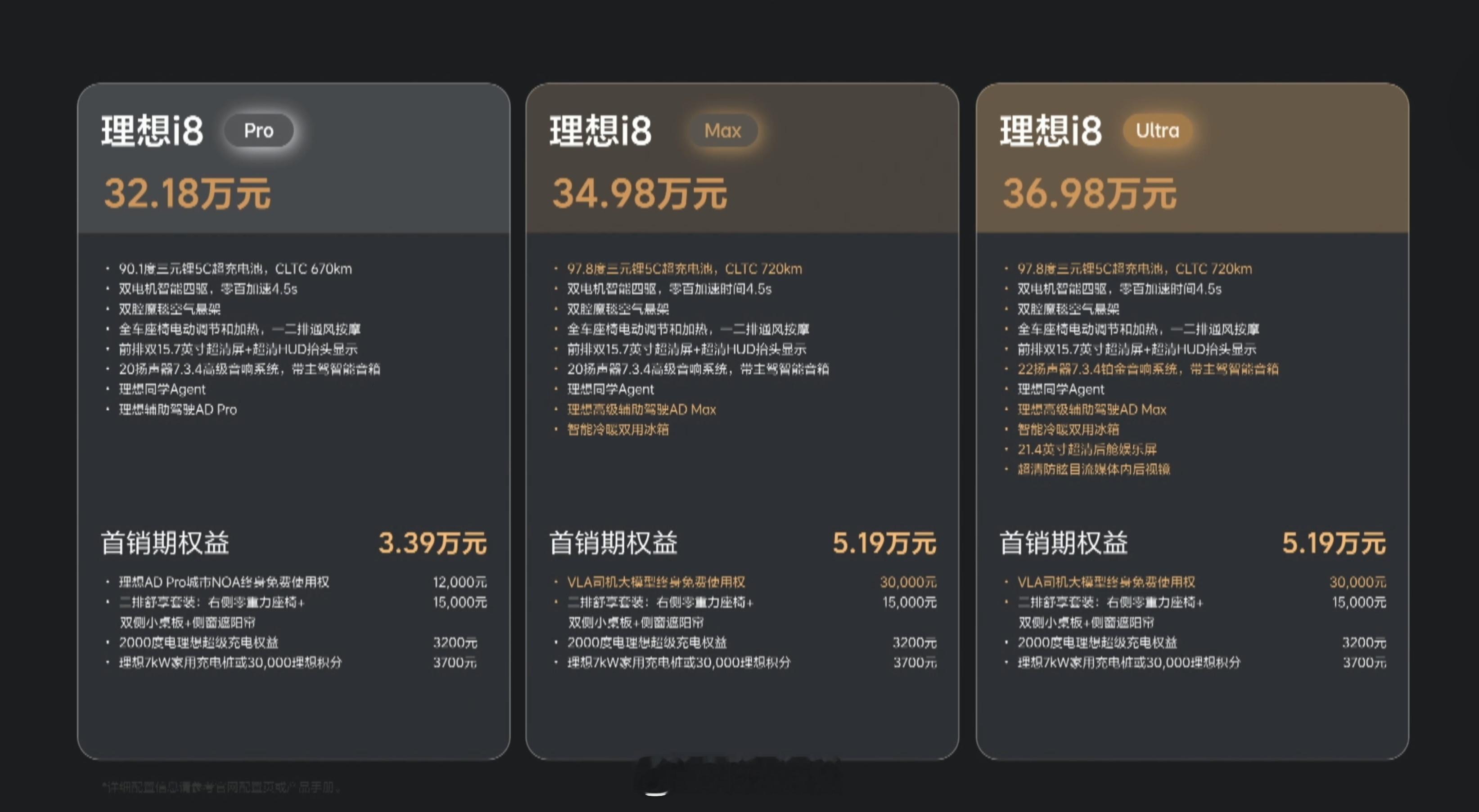This screenshot has width=1479, height=812.
Task: Click Max card's '前排双15.7英寸超清屏' row
Action: (x=686, y=349)
